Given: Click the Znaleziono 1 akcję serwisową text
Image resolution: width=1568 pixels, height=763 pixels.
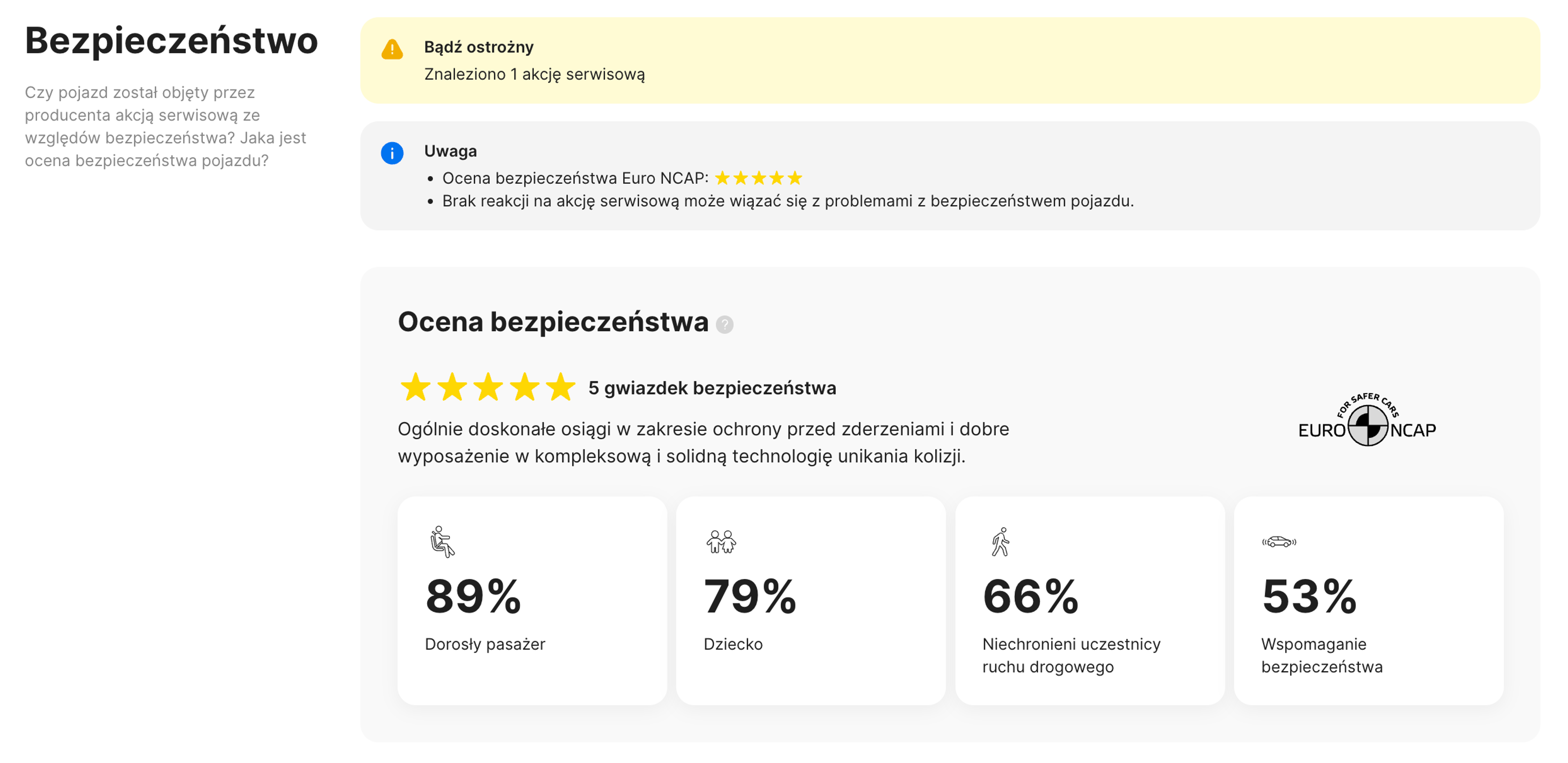Looking at the screenshot, I should point(535,74).
